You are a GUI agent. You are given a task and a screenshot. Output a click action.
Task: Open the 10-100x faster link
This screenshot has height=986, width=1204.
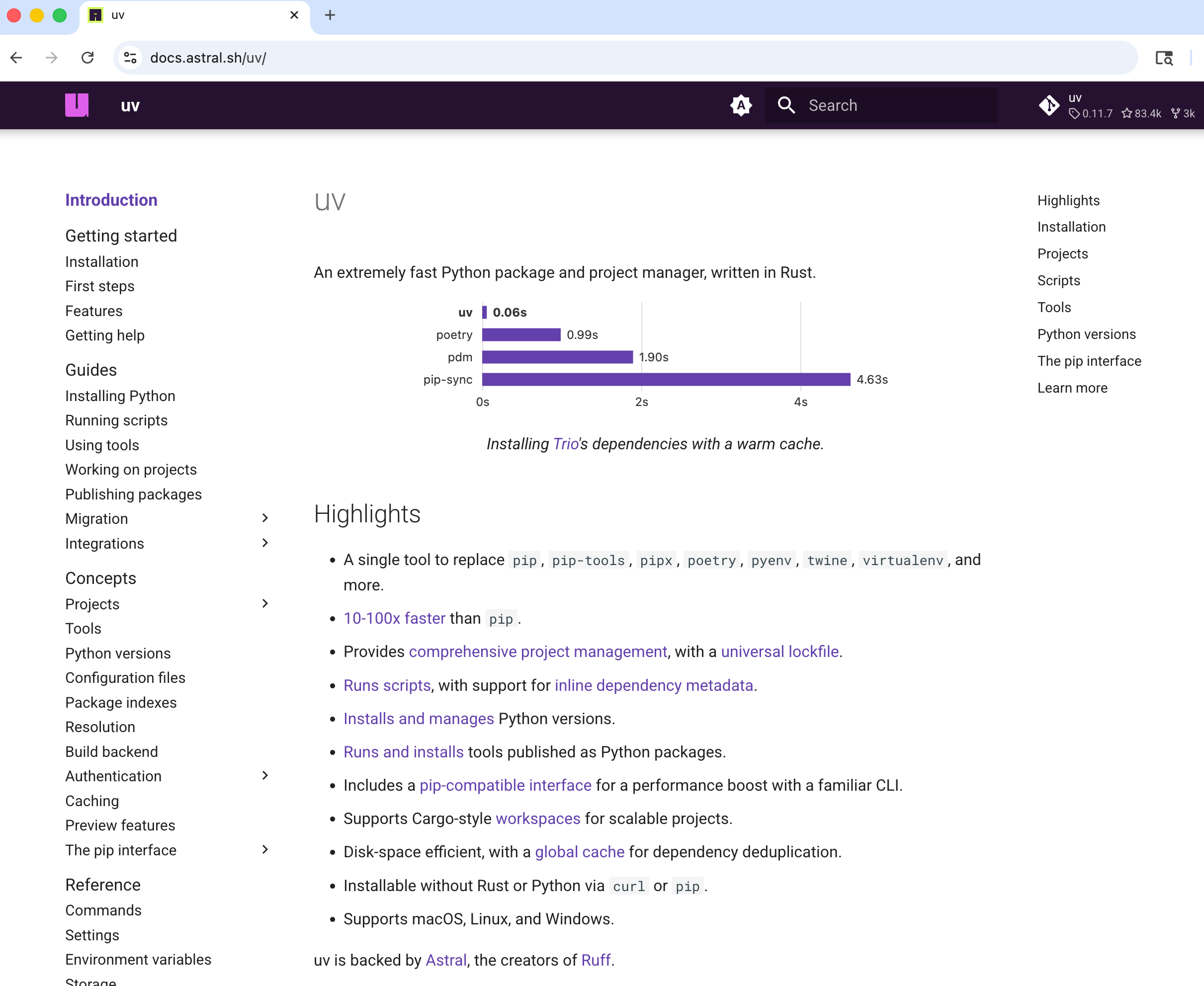click(x=394, y=618)
